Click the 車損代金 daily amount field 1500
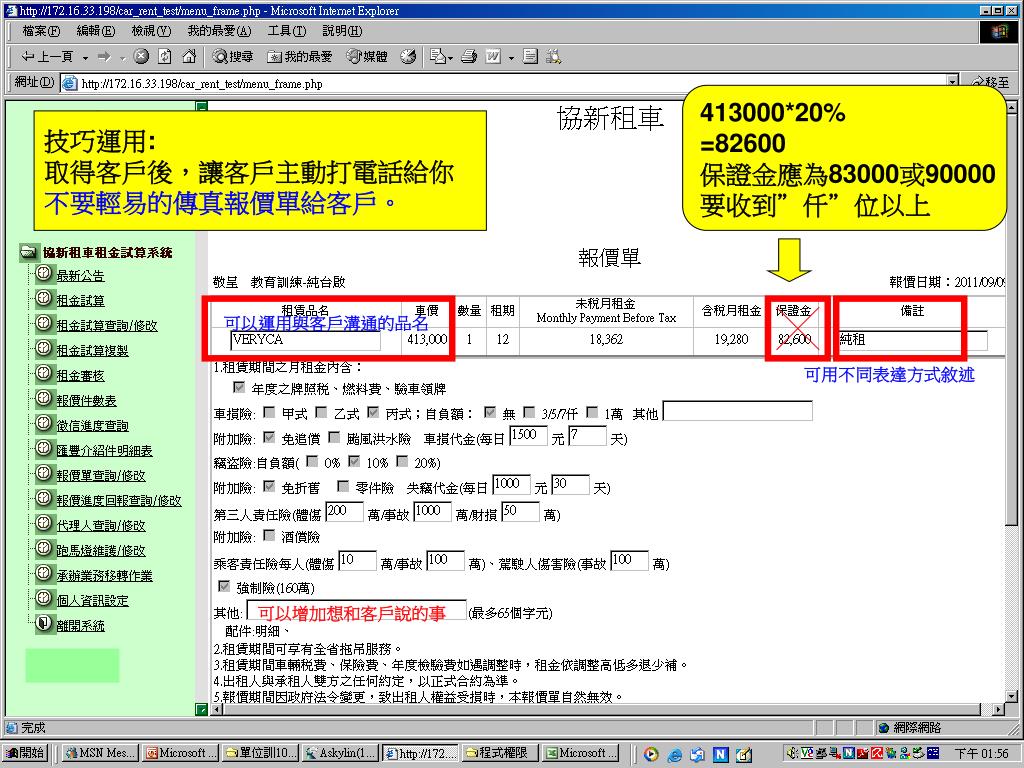Viewport: 1024px width, 768px height. (x=528, y=436)
